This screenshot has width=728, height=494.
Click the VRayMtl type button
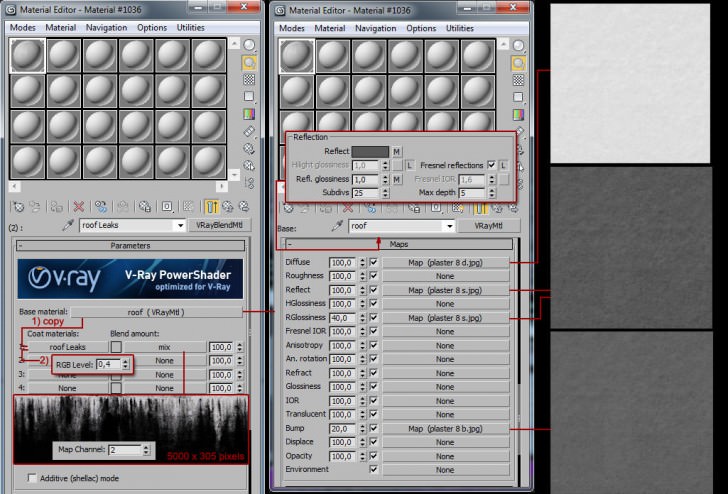[x=488, y=226]
